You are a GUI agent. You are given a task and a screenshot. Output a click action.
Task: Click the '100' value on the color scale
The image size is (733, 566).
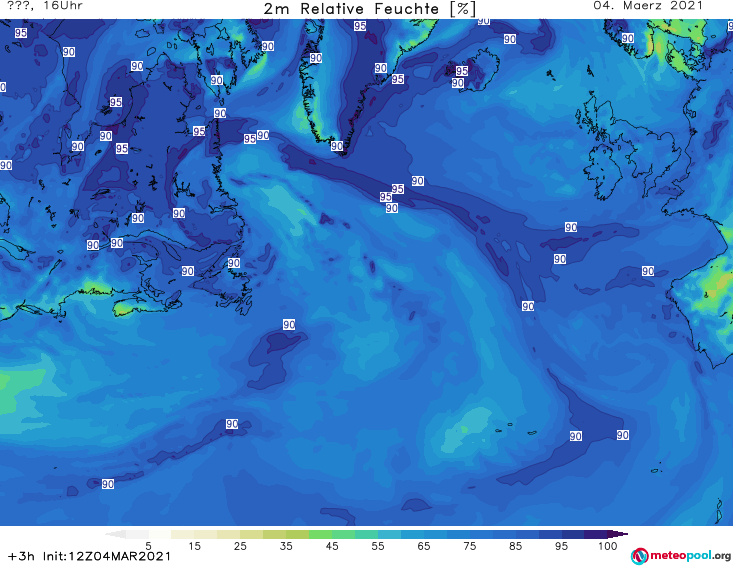coord(607,546)
